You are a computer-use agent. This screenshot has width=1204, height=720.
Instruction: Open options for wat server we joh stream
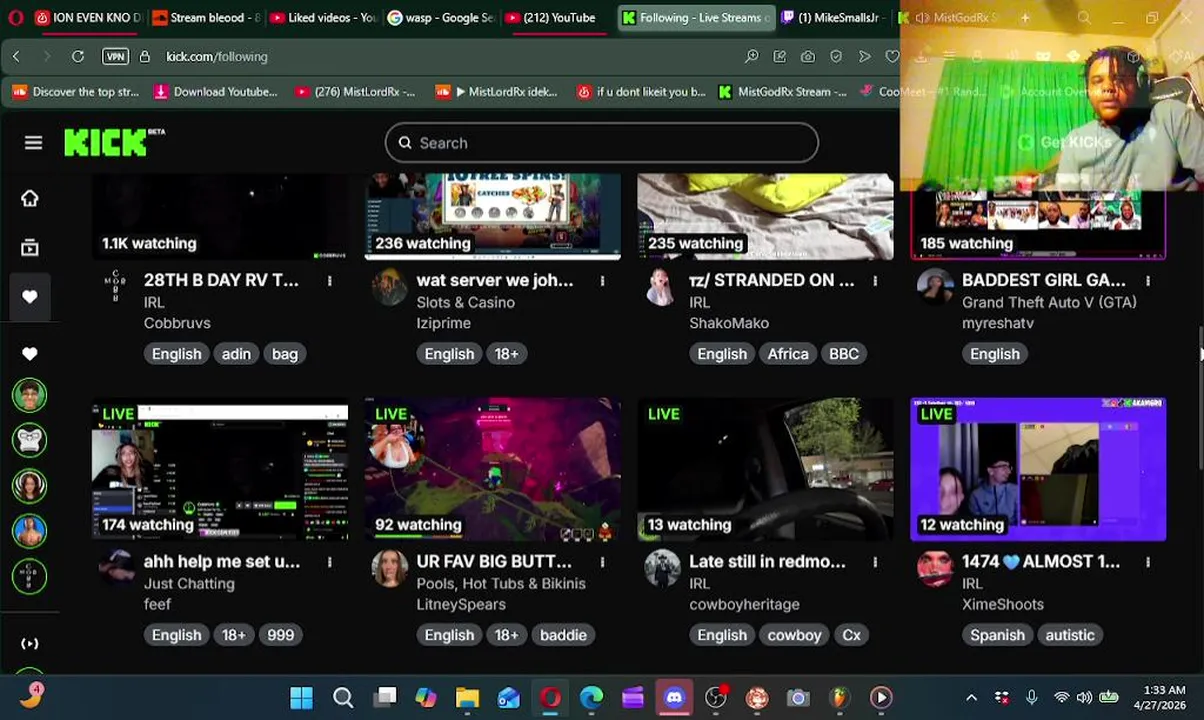[602, 281]
